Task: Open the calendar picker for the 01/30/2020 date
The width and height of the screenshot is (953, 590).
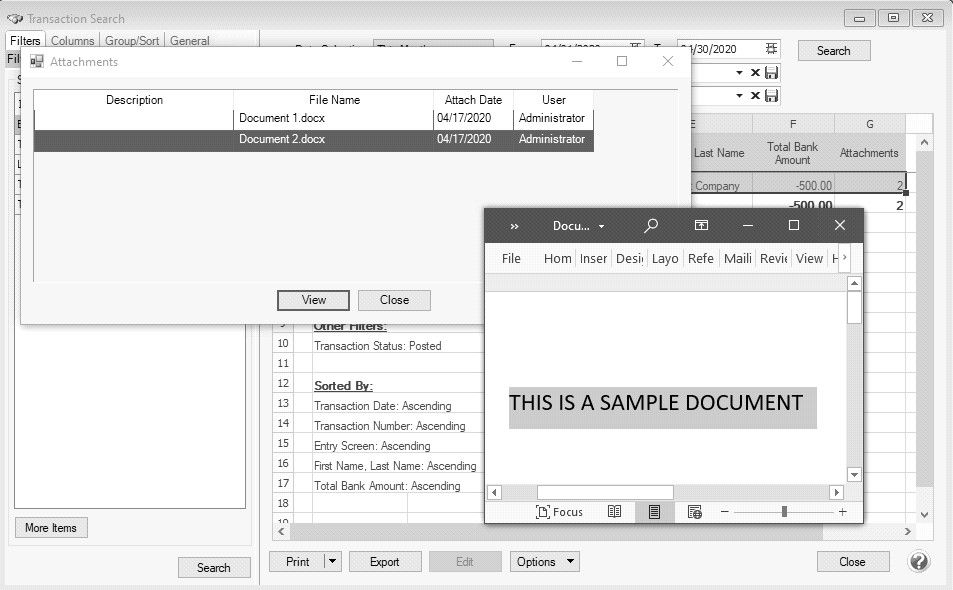Action: coord(771,49)
